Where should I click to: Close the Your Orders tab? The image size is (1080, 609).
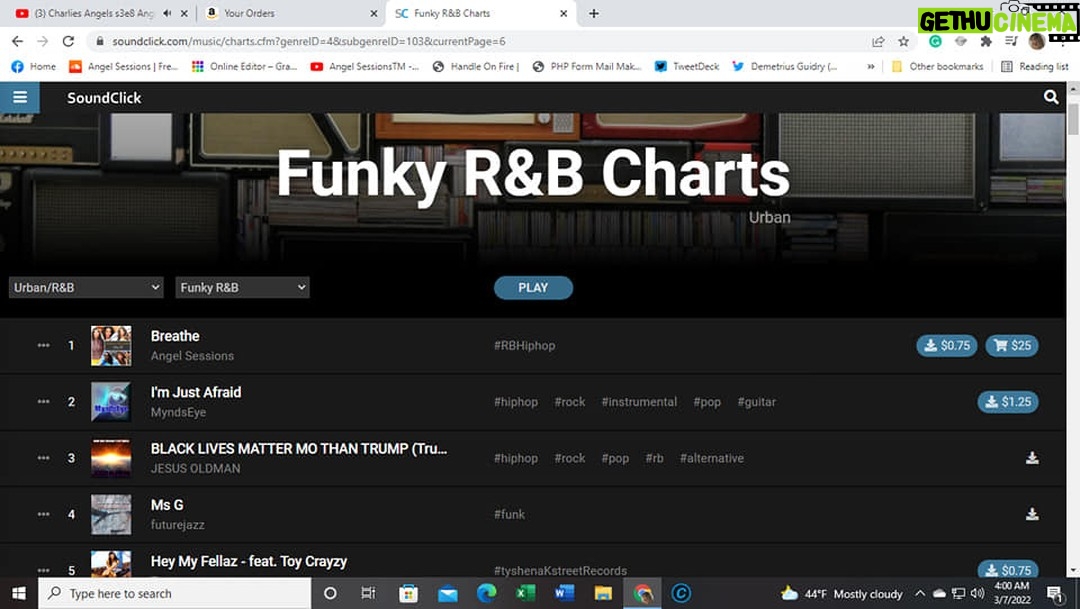(373, 13)
